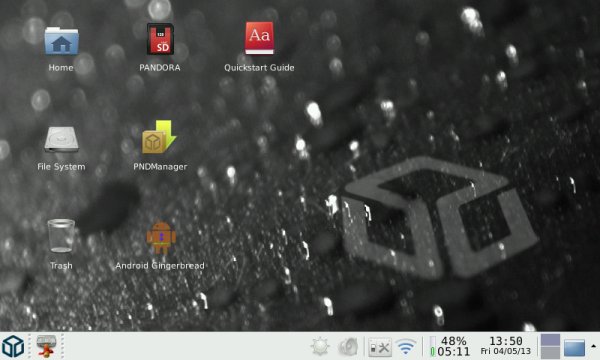Click the show desktop icon
The width and height of the screenshot is (600, 360).
click(x=574, y=347)
